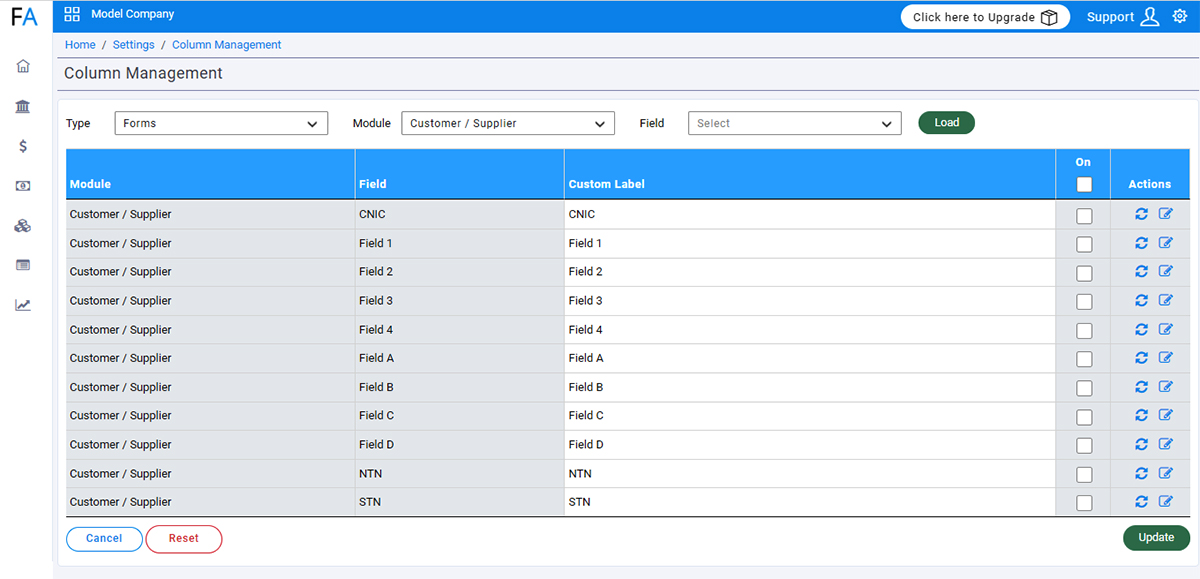
Task: Click the refresh icon in the Field D row
Action: point(1141,444)
